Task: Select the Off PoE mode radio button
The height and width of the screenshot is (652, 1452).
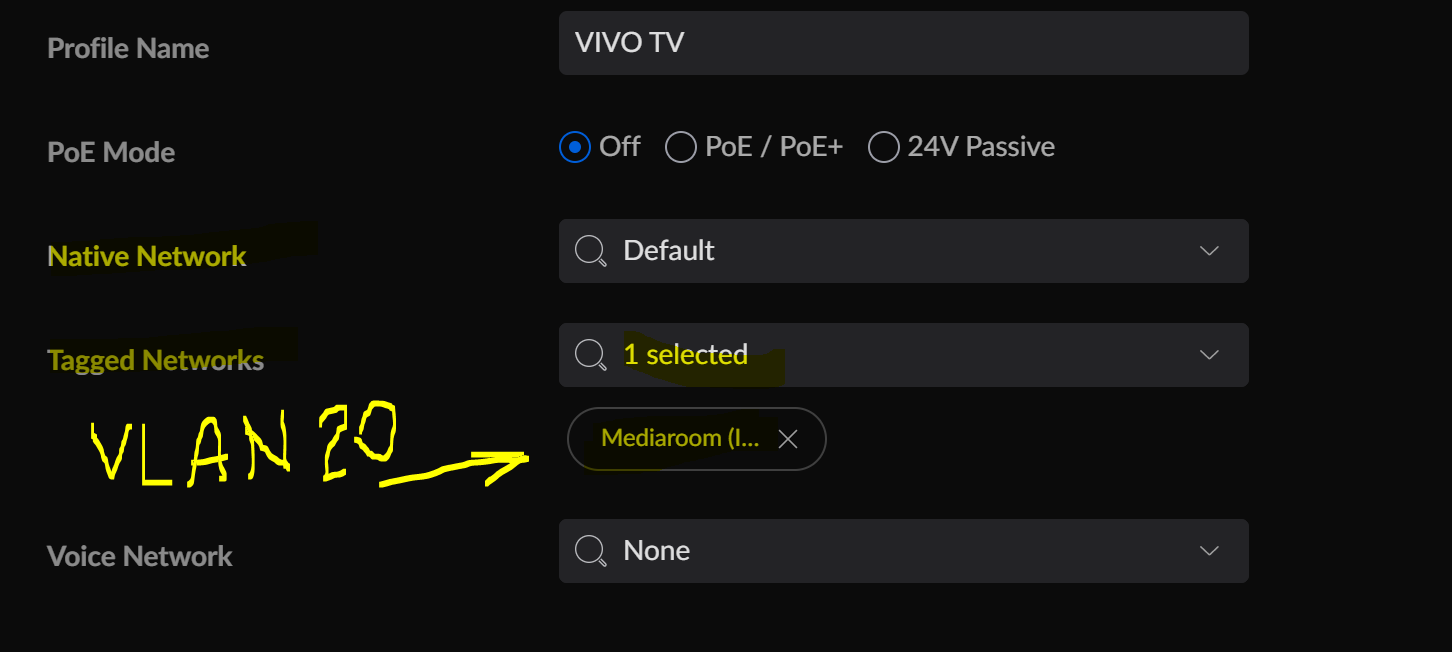Action: click(574, 147)
